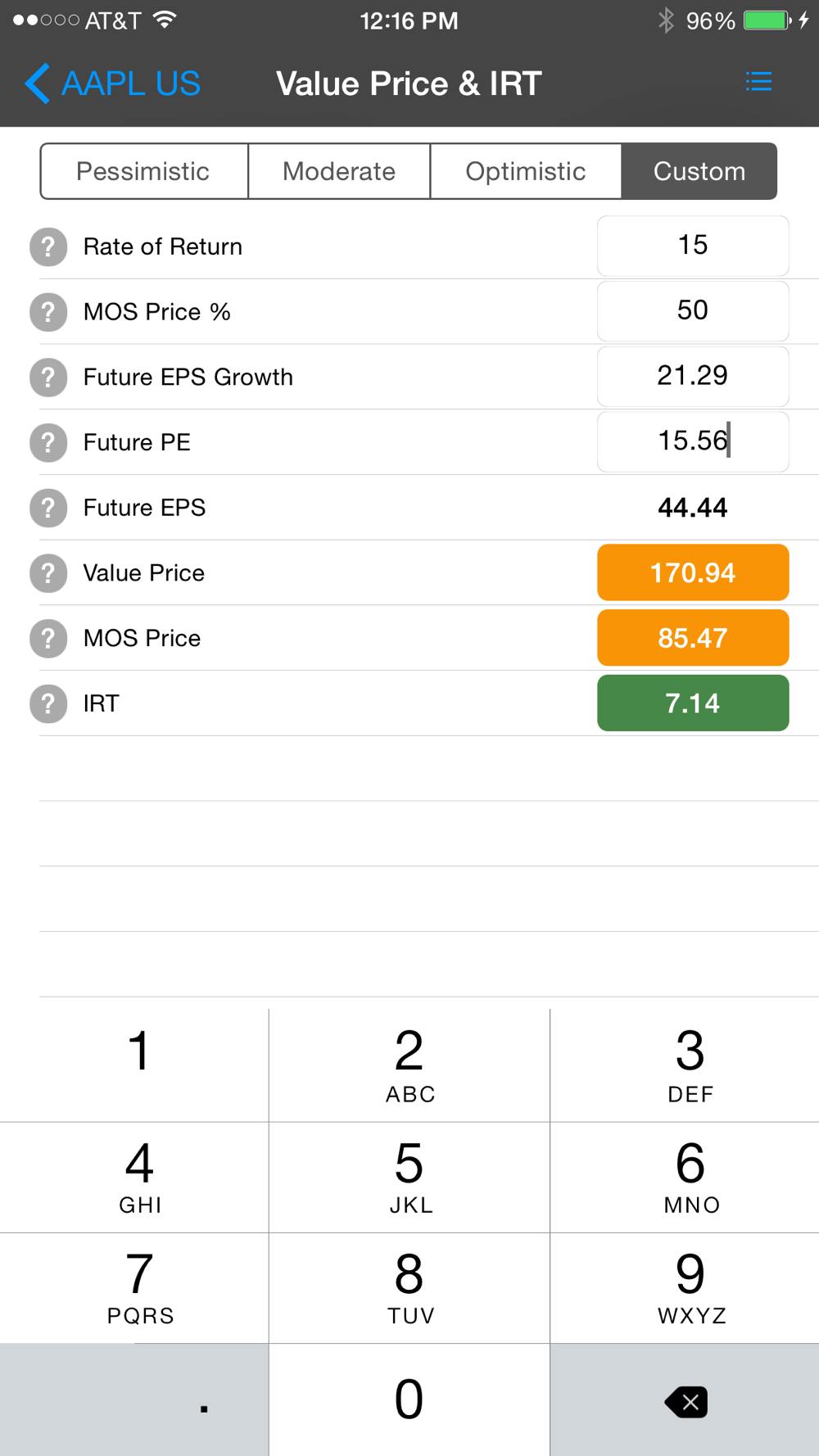
Task: Switch to the Pessimistic scenario
Action: [143, 171]
